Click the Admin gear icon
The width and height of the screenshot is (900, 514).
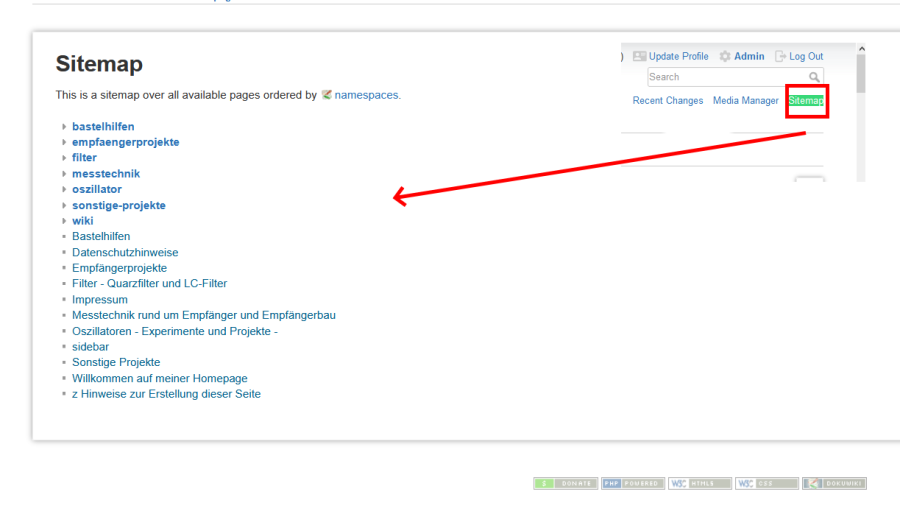click(x=725, y=57)
